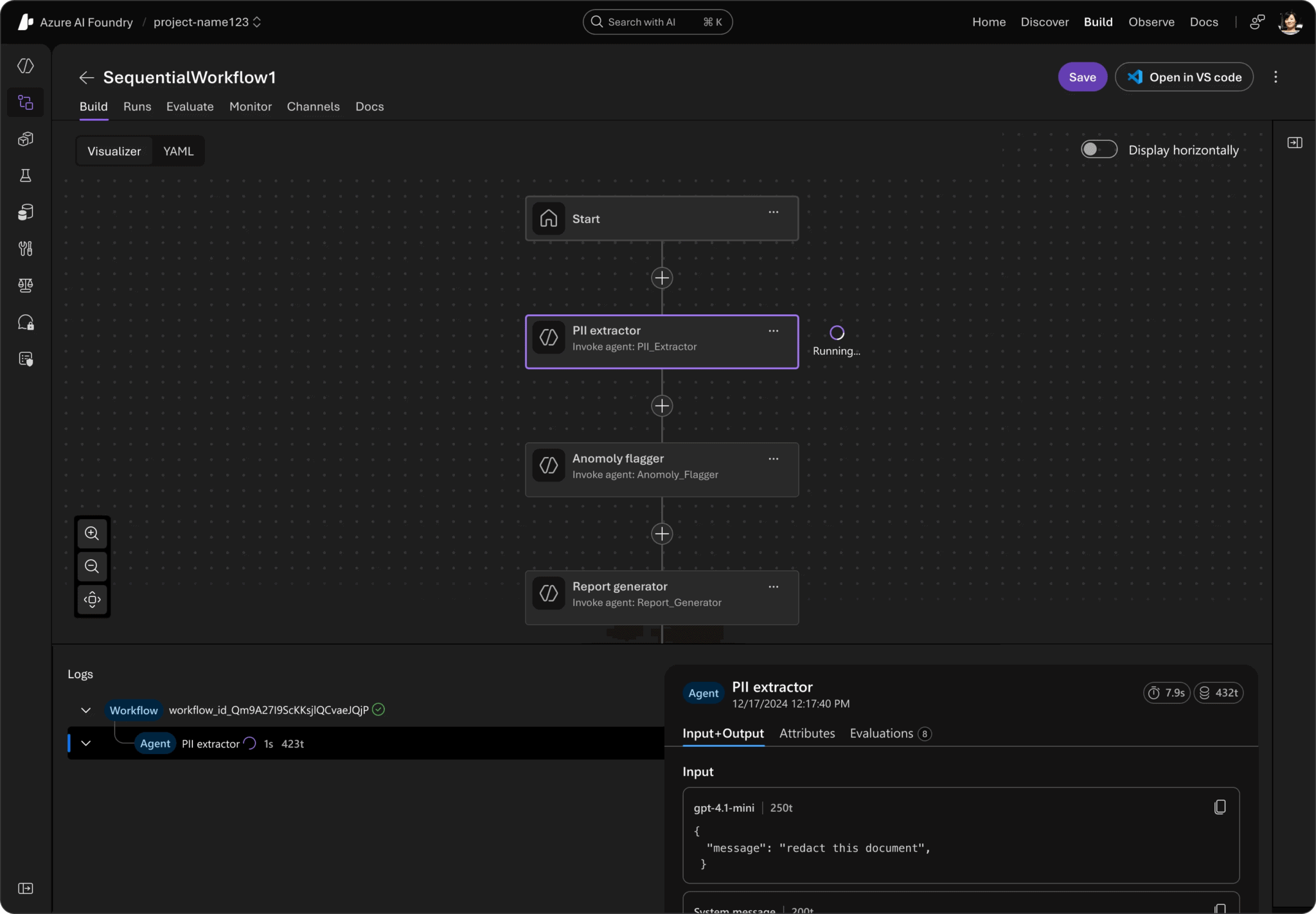Select the fine-tuning tools icon in sidebar

pos(26,249)
